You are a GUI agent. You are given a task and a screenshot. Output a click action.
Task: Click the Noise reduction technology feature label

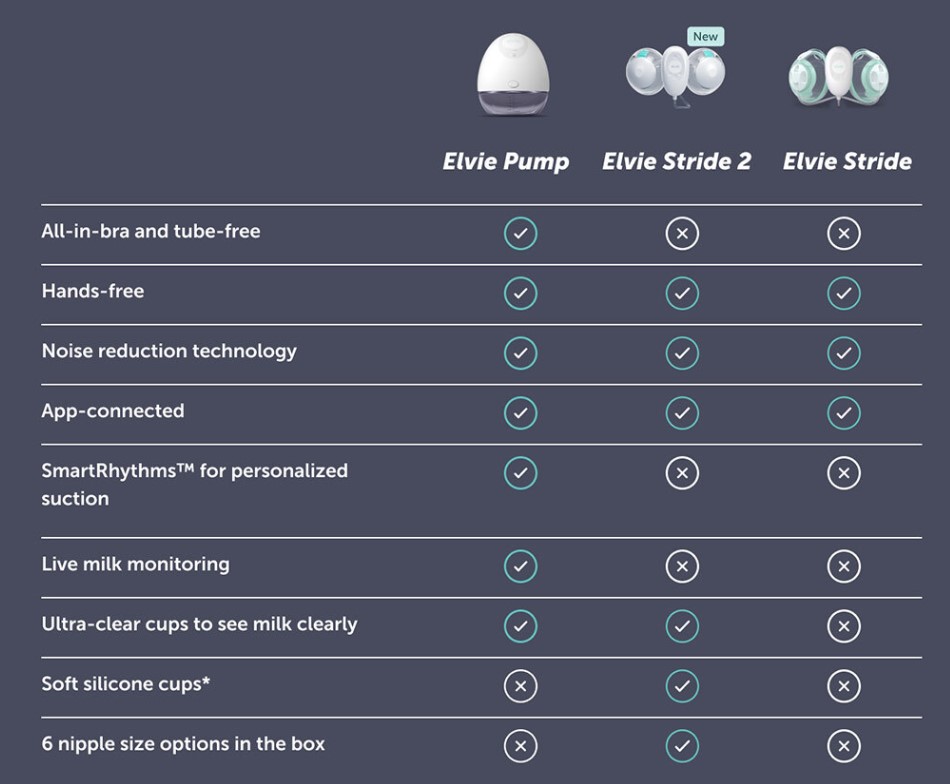tap(169, 351)
